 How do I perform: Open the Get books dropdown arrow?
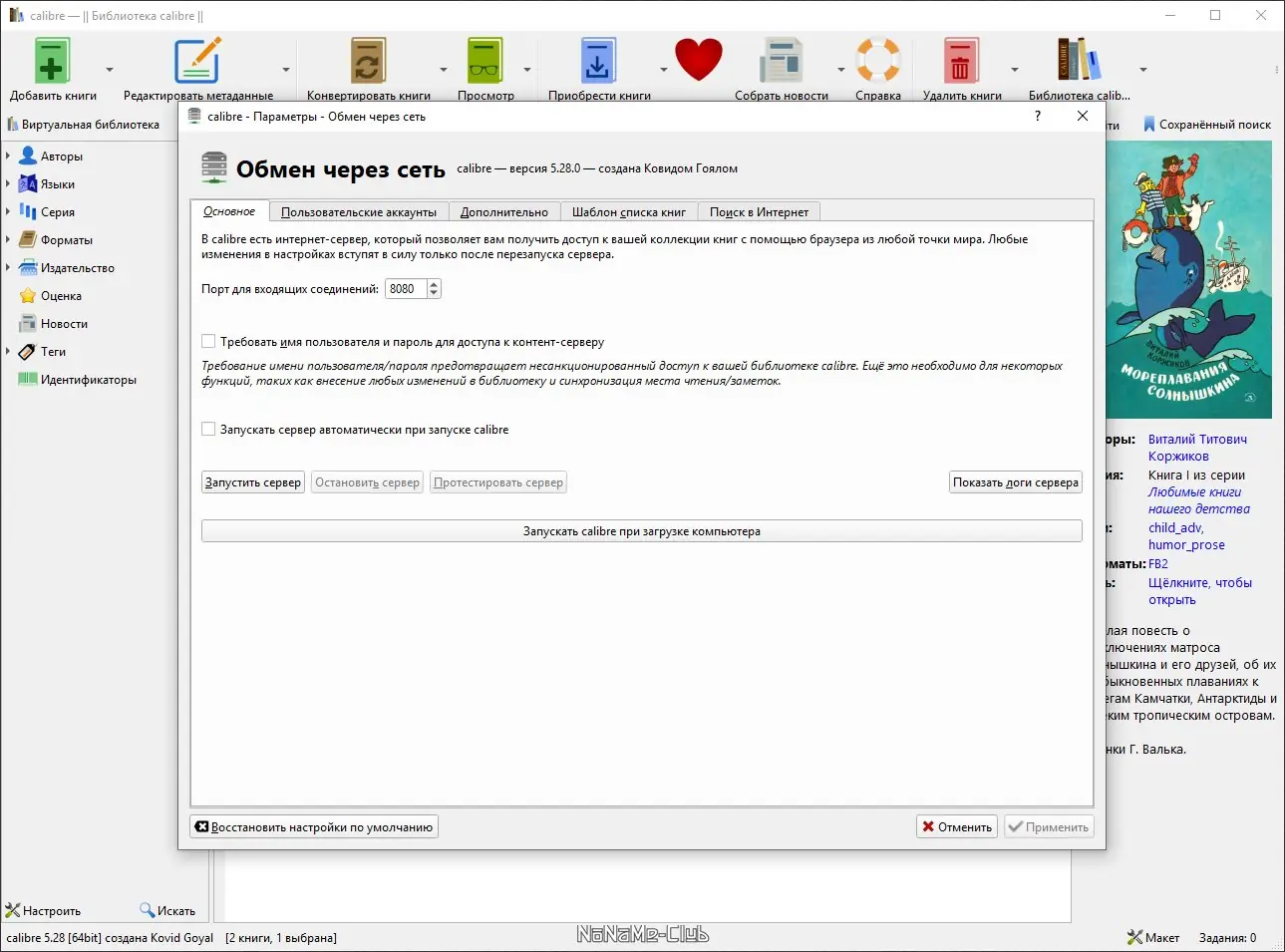[x=663, y=70]
